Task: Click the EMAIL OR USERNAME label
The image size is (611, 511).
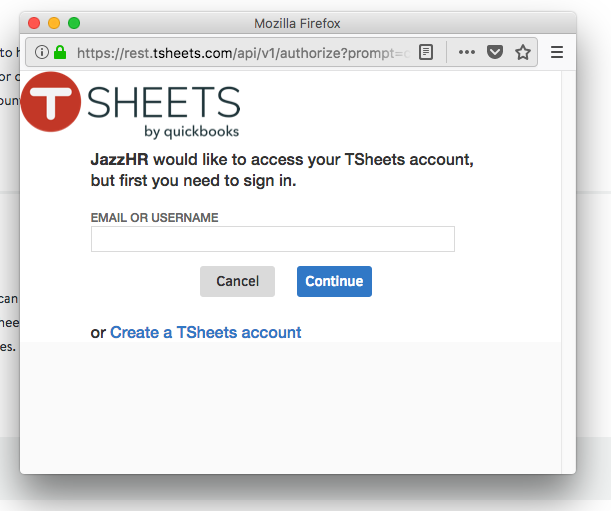Action: pos(154,217)
